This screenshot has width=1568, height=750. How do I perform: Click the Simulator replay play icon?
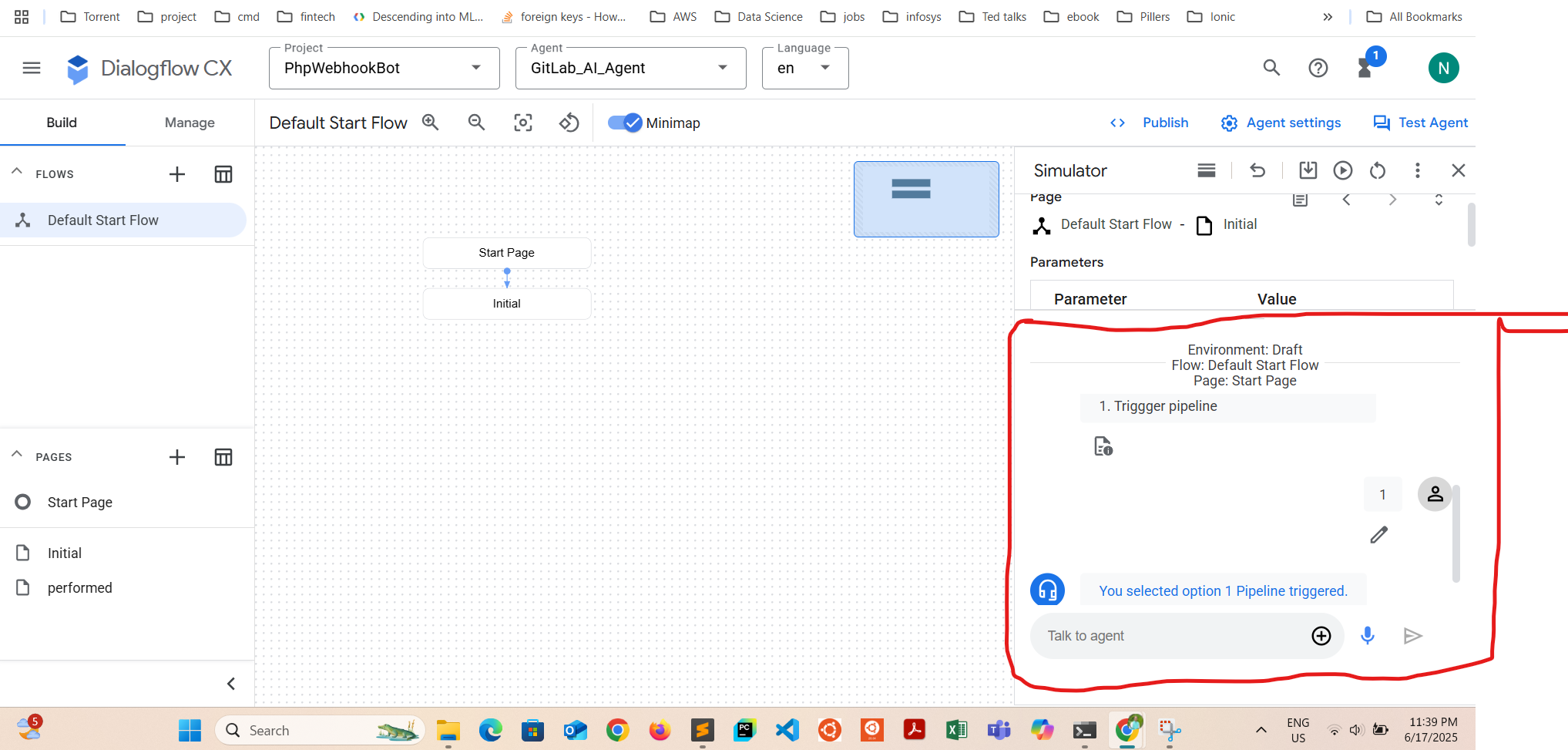tap(1343, 170)
